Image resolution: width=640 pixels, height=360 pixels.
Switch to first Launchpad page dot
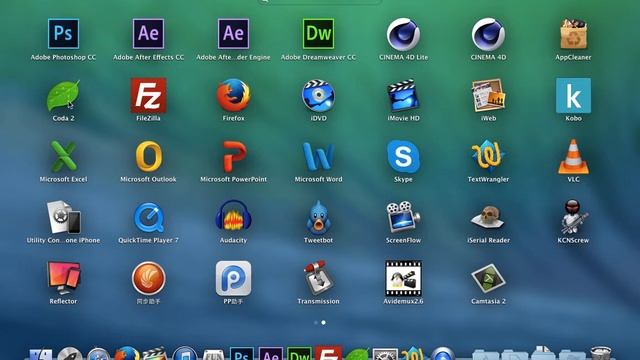pos(316,322)
